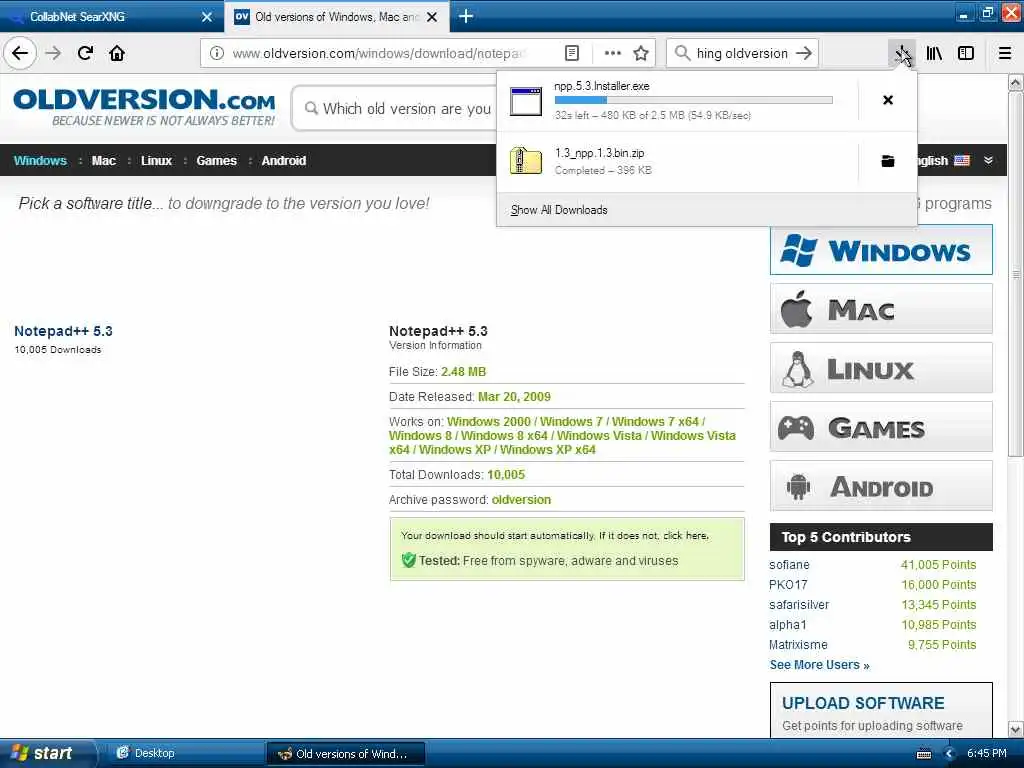Click 'Archive password: oldversion' text
Screen dimensions: 1024x768
point(470,500)
